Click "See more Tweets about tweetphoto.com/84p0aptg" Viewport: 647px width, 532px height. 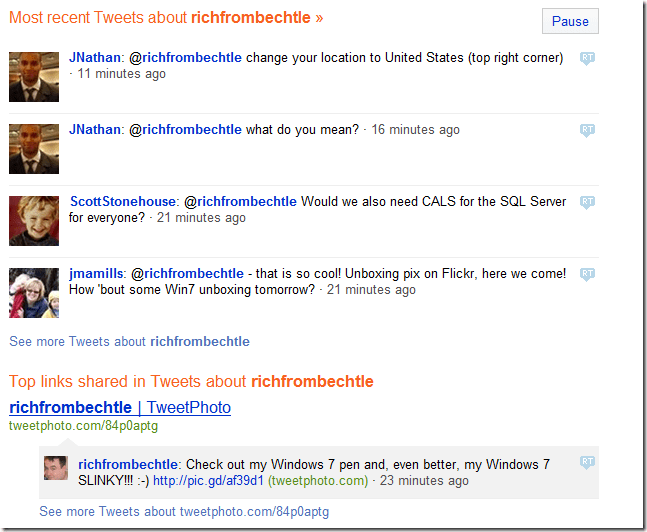coord(184,512)
